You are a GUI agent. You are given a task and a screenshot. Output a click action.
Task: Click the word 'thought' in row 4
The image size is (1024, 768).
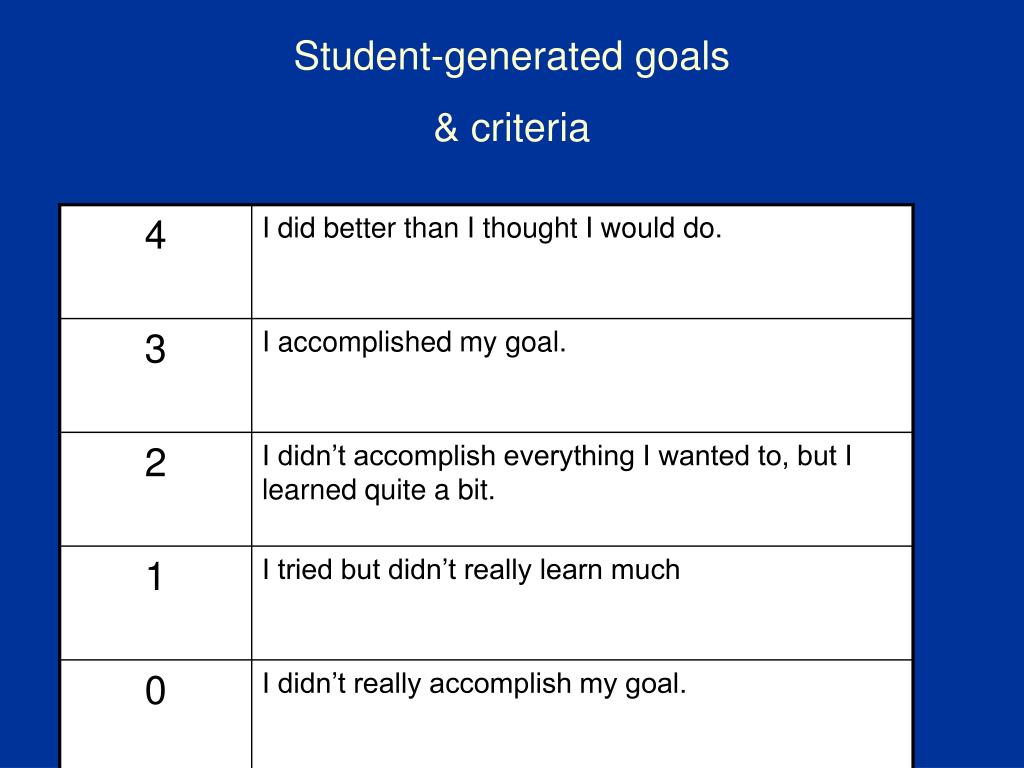click(x=530, y=229)
